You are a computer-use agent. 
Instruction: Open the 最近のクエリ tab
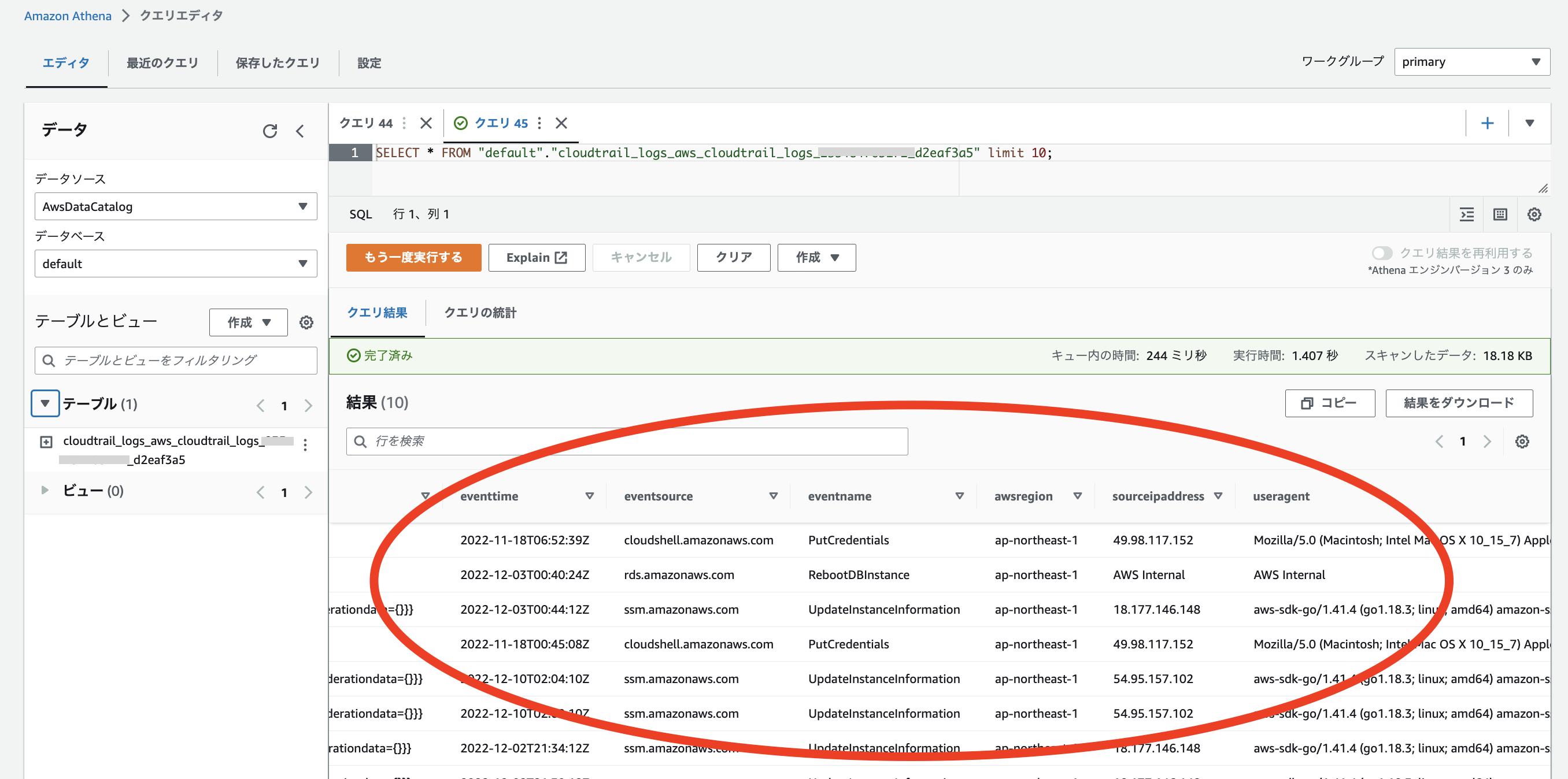[162, 64]
